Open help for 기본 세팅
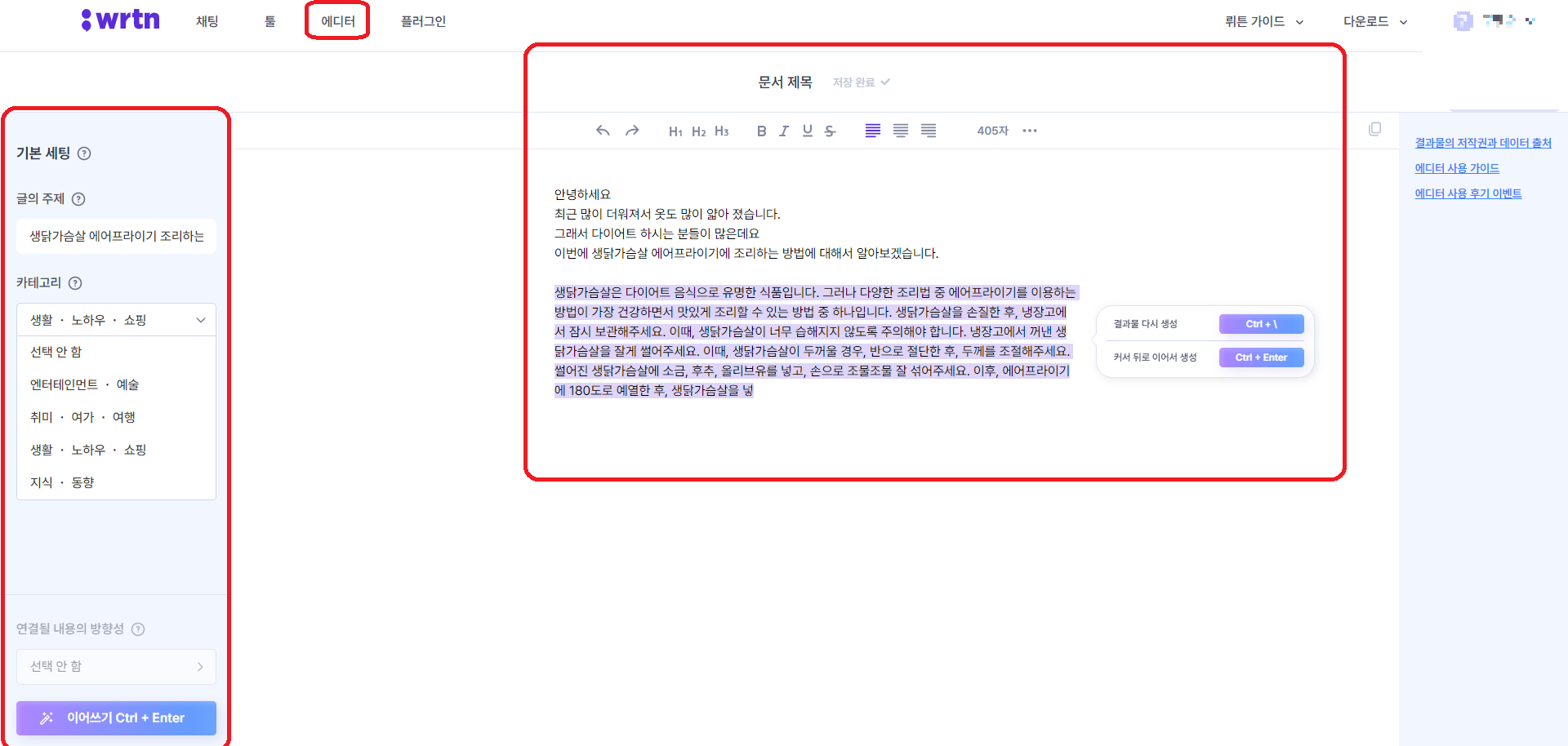This screenshot has width=1568, height=746. pos(84,153)
